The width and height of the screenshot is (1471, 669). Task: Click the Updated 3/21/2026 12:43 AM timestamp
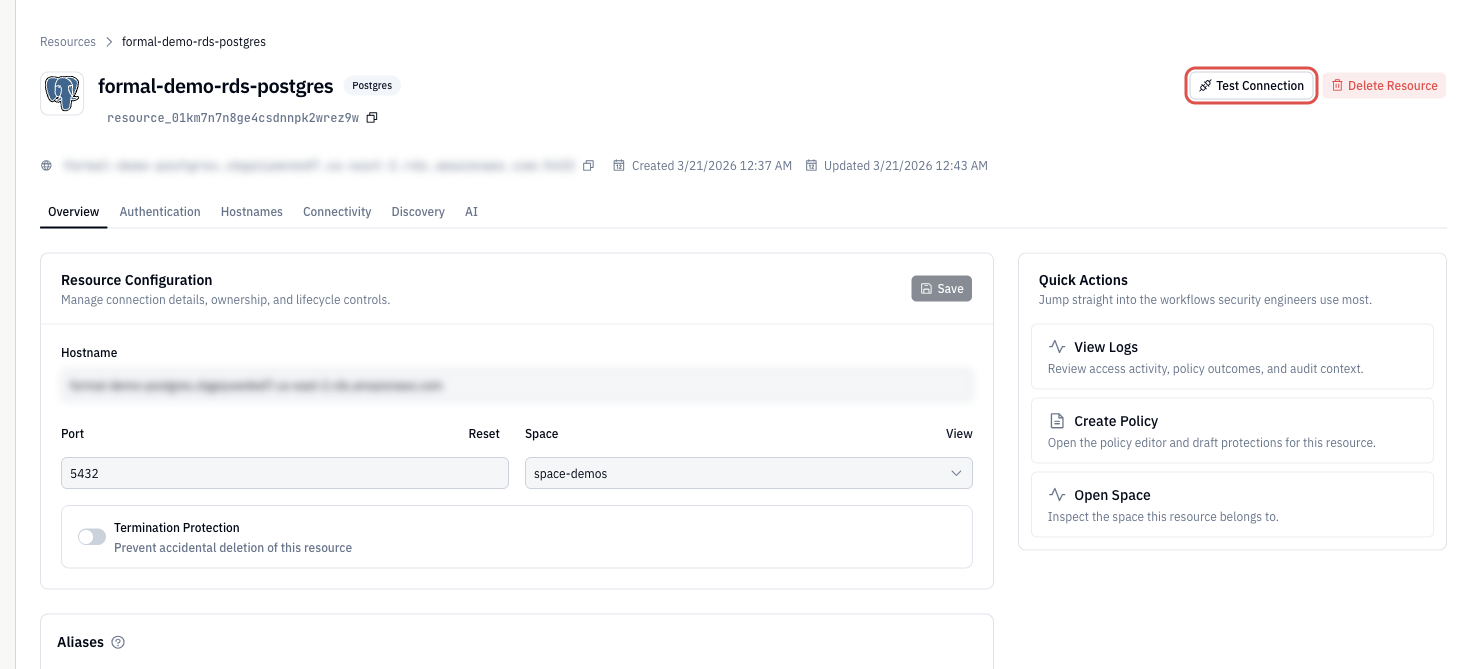[x=906, y=166]
